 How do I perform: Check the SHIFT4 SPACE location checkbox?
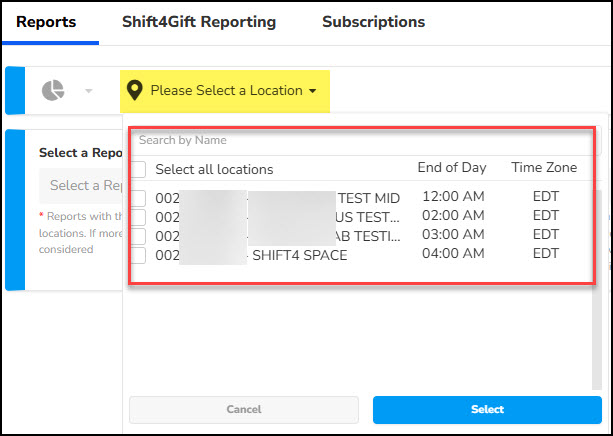138,255
